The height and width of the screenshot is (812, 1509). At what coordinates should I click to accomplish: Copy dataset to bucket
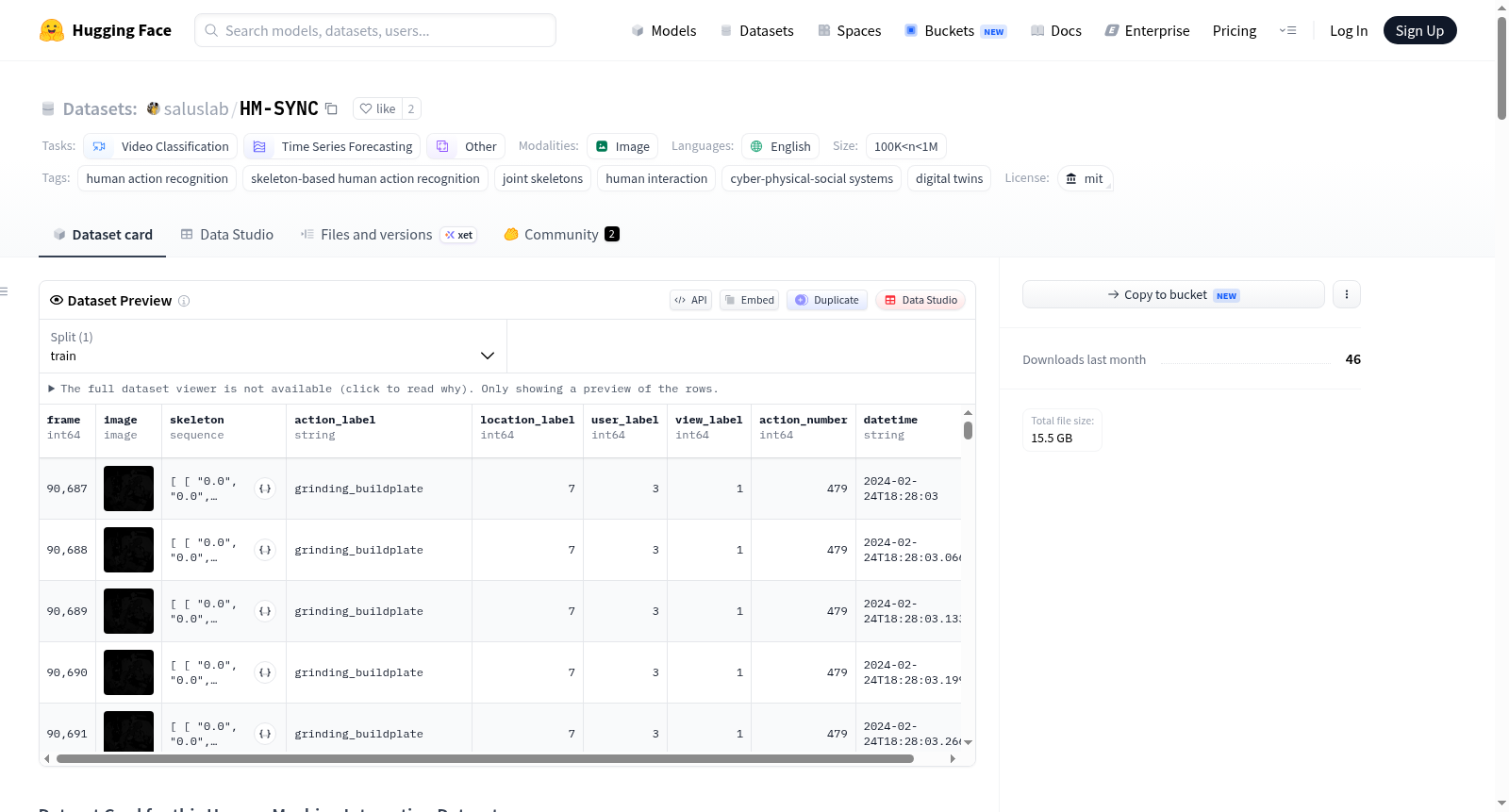click(x=1173, y=294)
